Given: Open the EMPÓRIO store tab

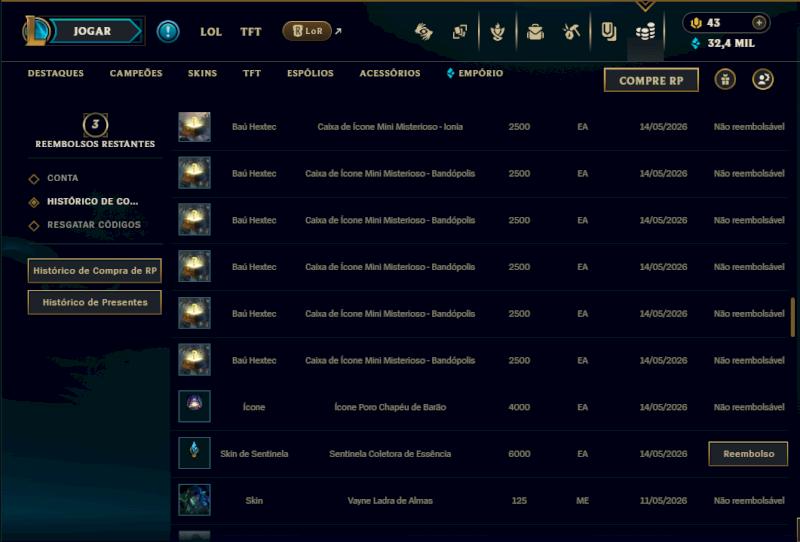Looking at the screenshot, I should point(474,73).
